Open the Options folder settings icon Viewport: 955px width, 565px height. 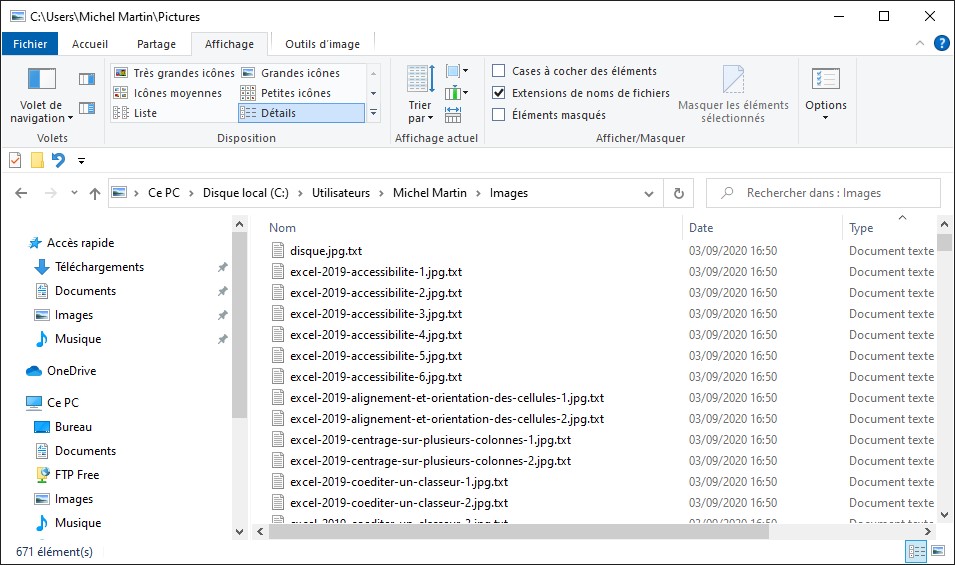825,80
